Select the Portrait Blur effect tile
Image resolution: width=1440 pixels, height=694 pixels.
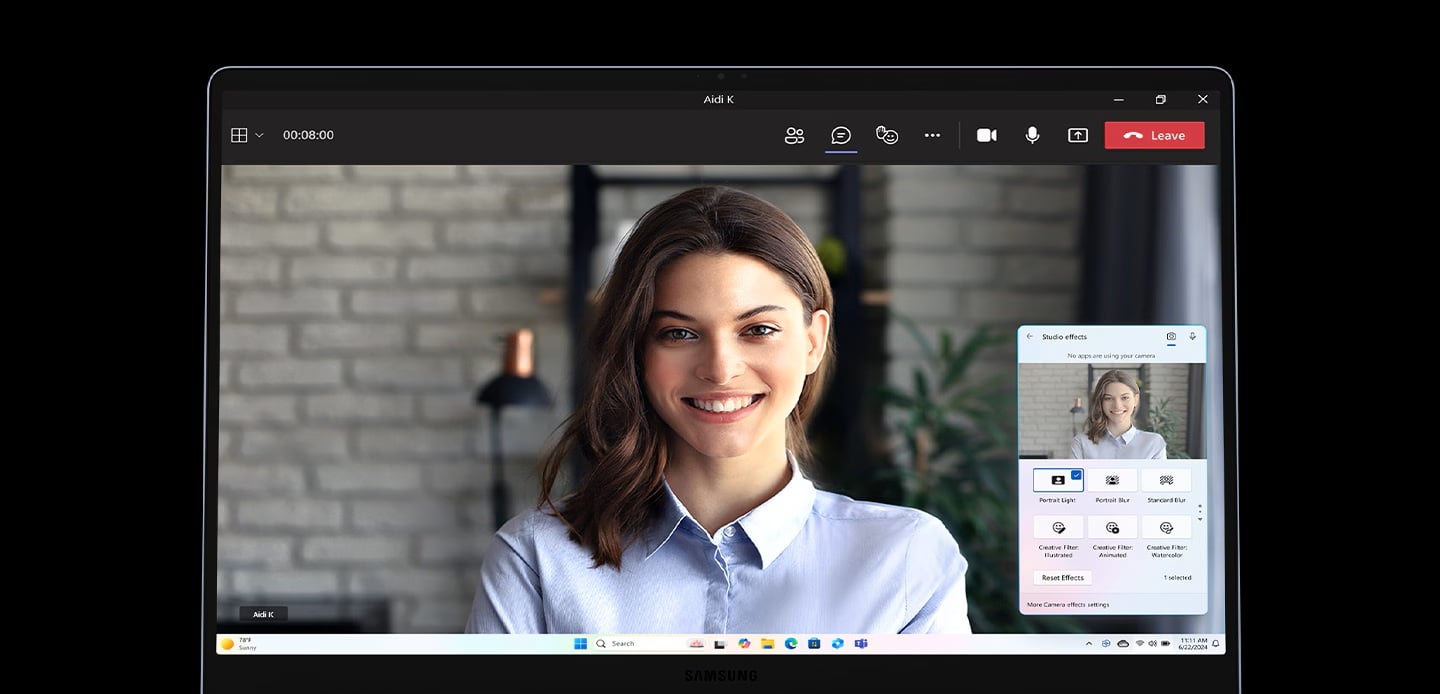(x=1112, y=481)
